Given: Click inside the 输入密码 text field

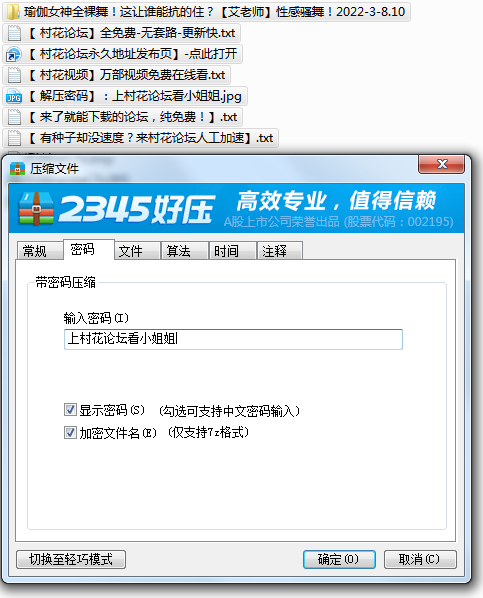Looking at the screenshot, I should pos(233,339).
